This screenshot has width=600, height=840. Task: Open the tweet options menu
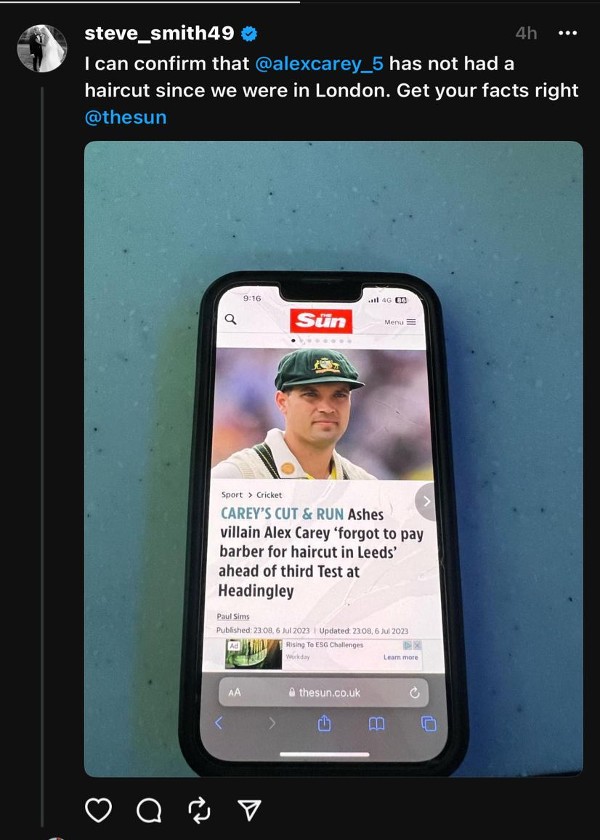click(566, 32)
